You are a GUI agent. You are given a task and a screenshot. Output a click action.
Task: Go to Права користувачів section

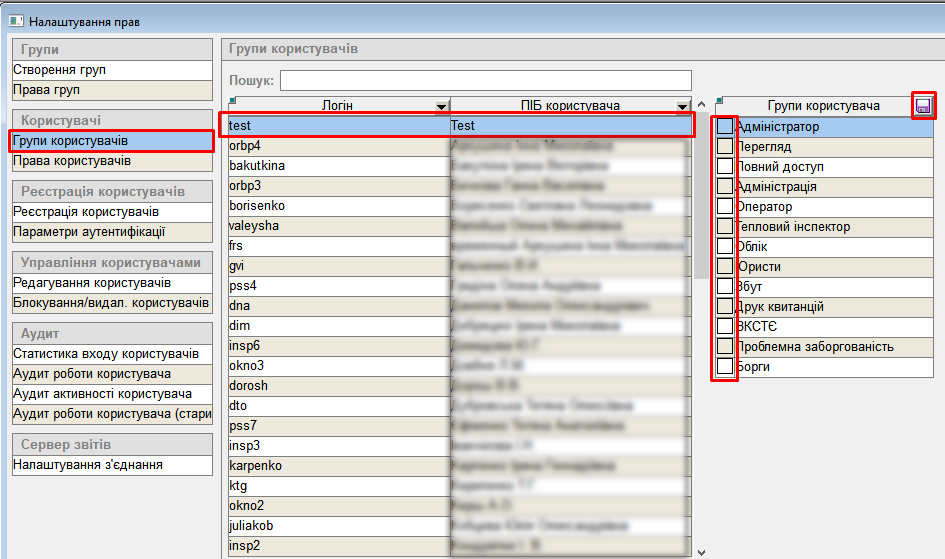coord(112,161)
